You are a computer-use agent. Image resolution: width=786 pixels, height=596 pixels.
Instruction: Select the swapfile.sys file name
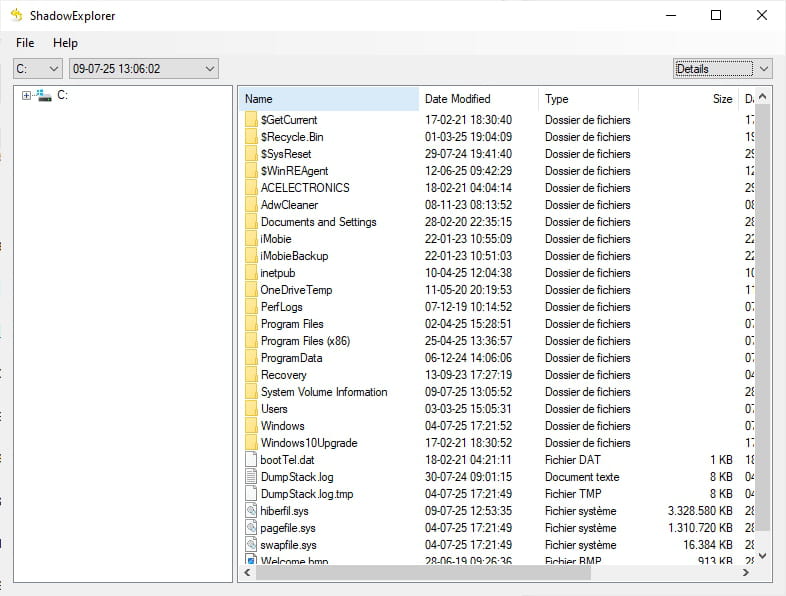[x=288, y=545]
